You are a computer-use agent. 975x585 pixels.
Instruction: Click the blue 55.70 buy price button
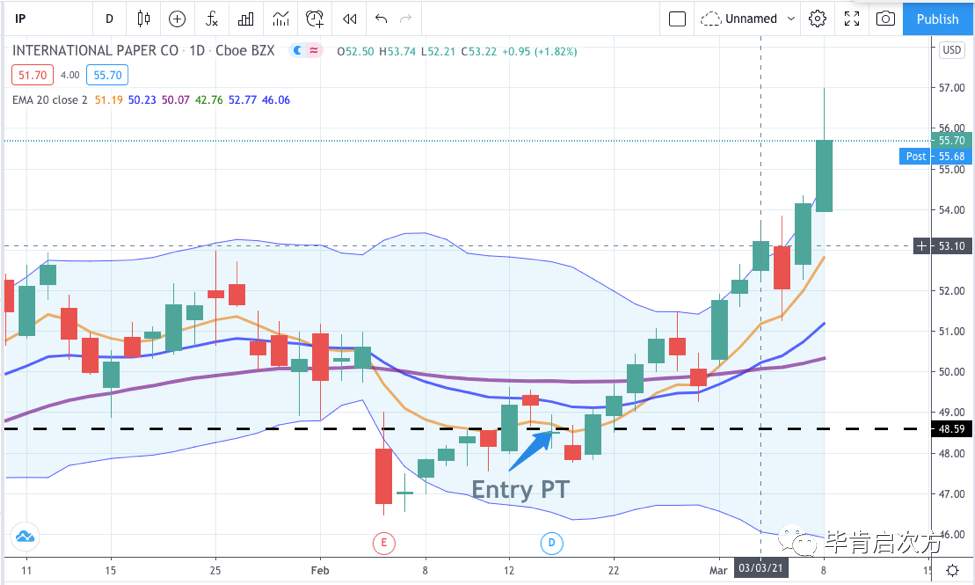[108, 75]
